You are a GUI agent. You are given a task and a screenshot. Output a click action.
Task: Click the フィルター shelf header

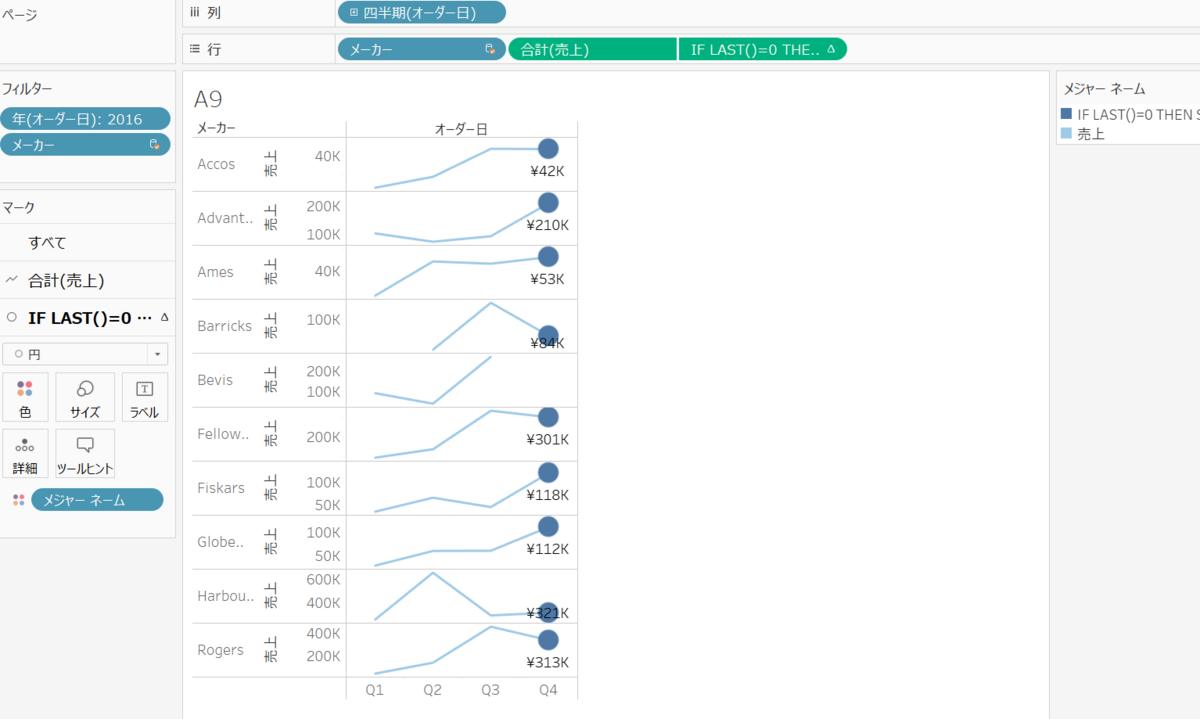click(x=27, y=89)
